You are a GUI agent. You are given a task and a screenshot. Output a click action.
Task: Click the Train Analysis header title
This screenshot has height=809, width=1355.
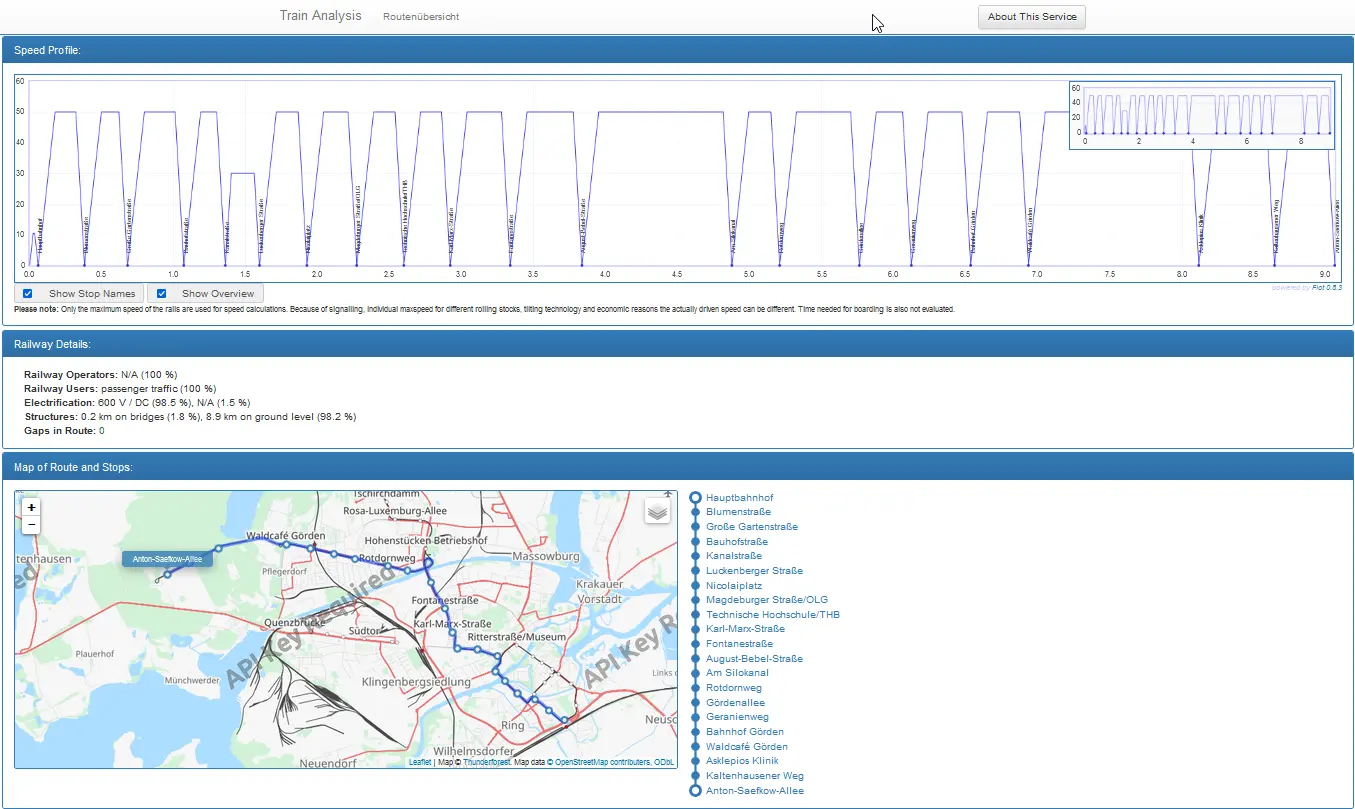click(x=320, y=16)
